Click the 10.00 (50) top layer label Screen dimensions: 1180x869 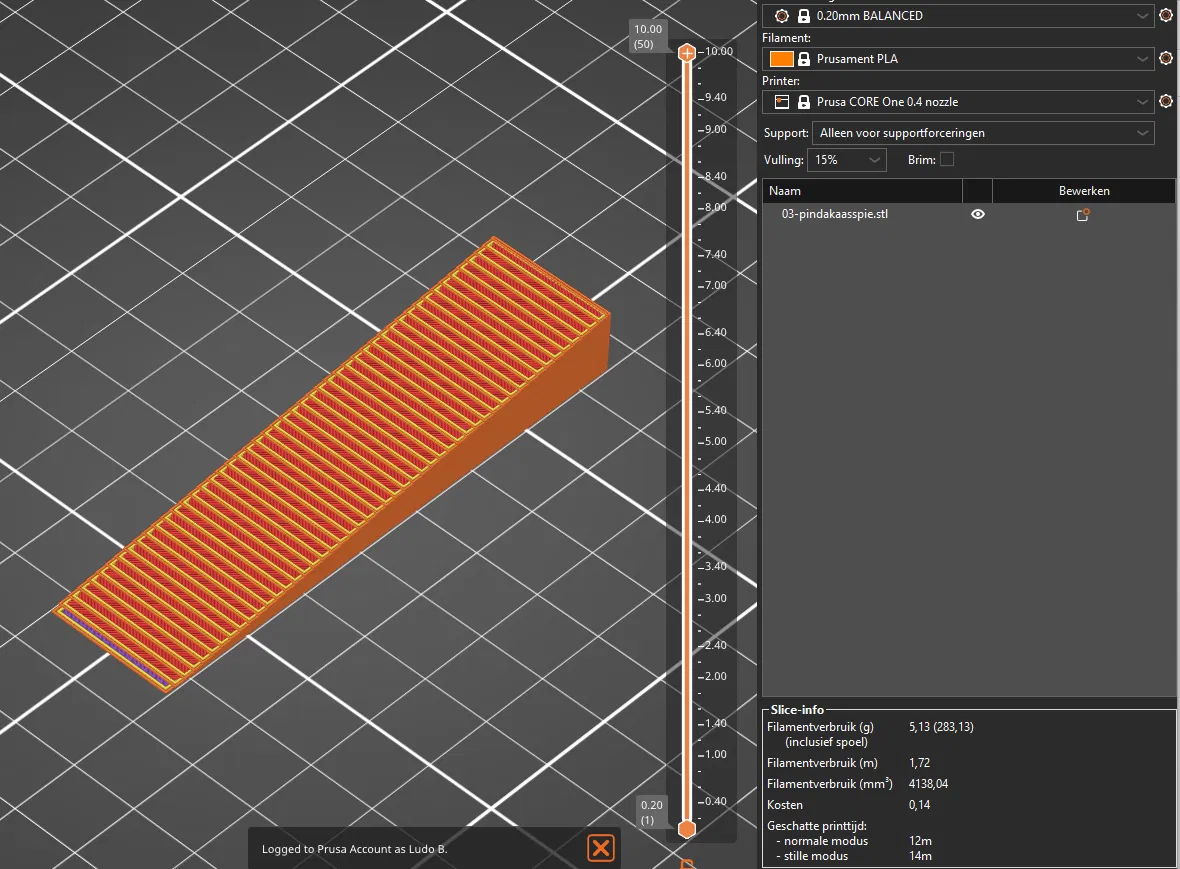[x=647, y=37]
